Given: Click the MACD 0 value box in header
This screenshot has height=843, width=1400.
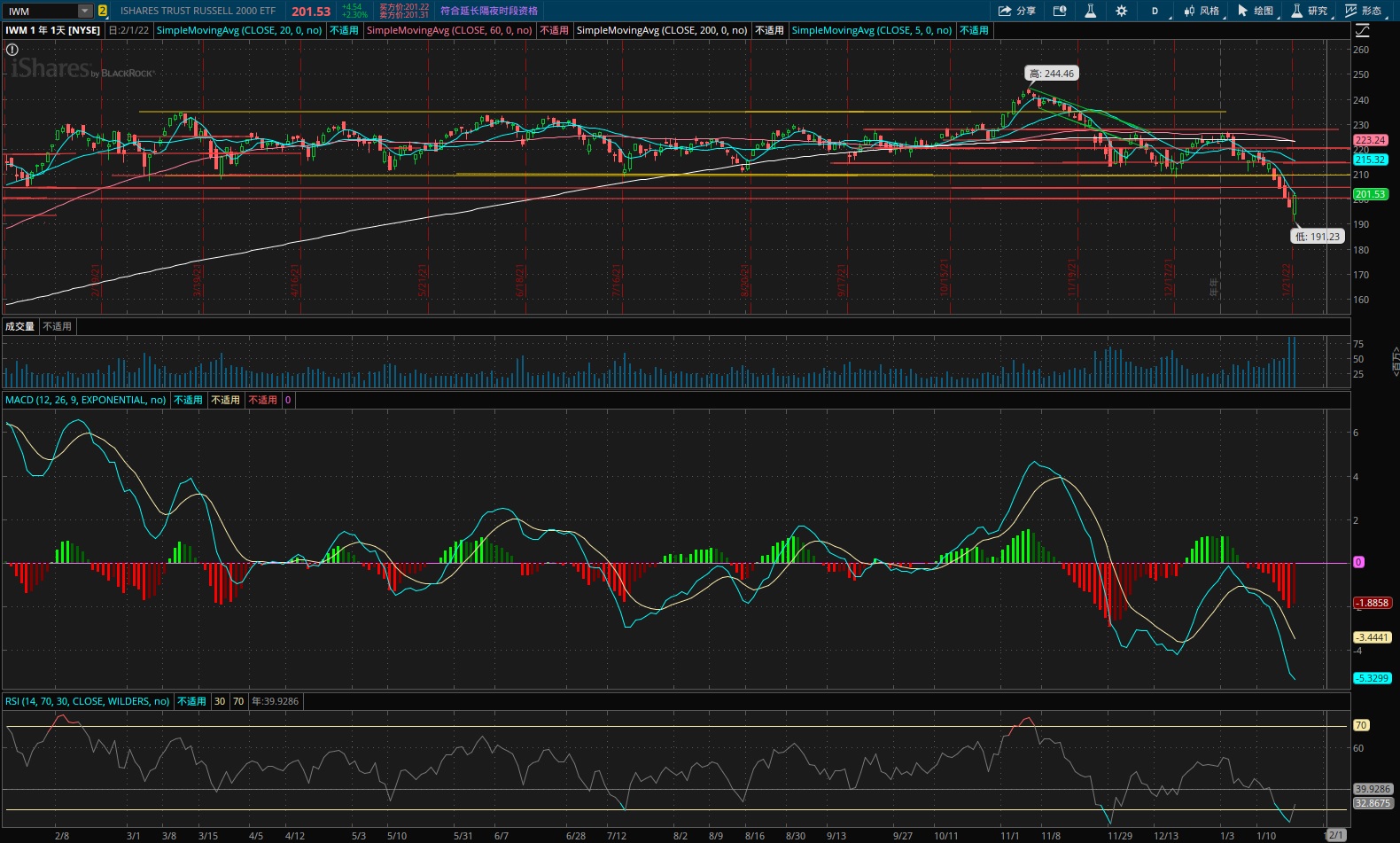Looking at the screenshot, I should pyautogui.click(x=288, y=400).
